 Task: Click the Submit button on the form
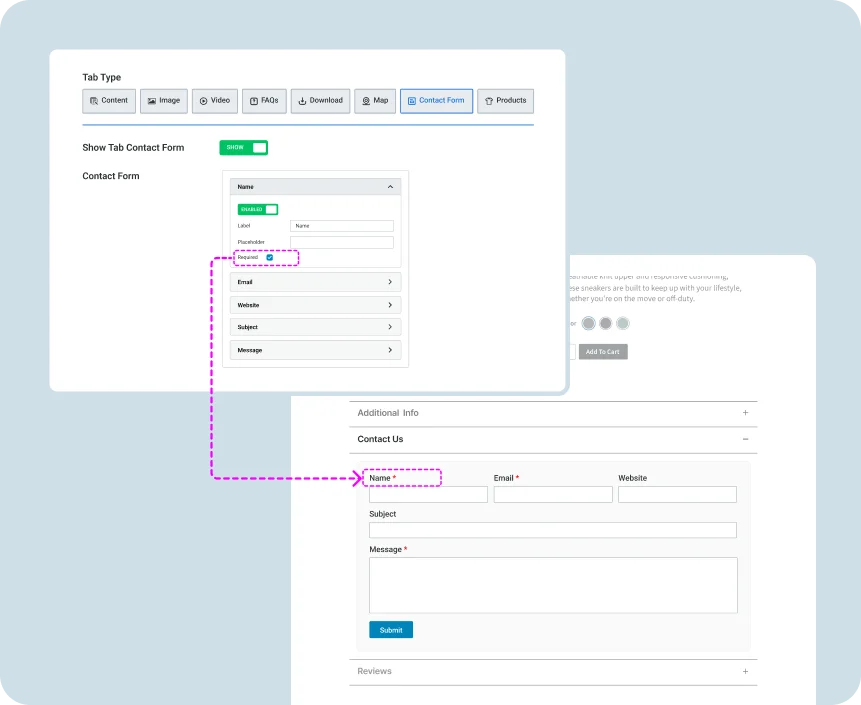390,630
